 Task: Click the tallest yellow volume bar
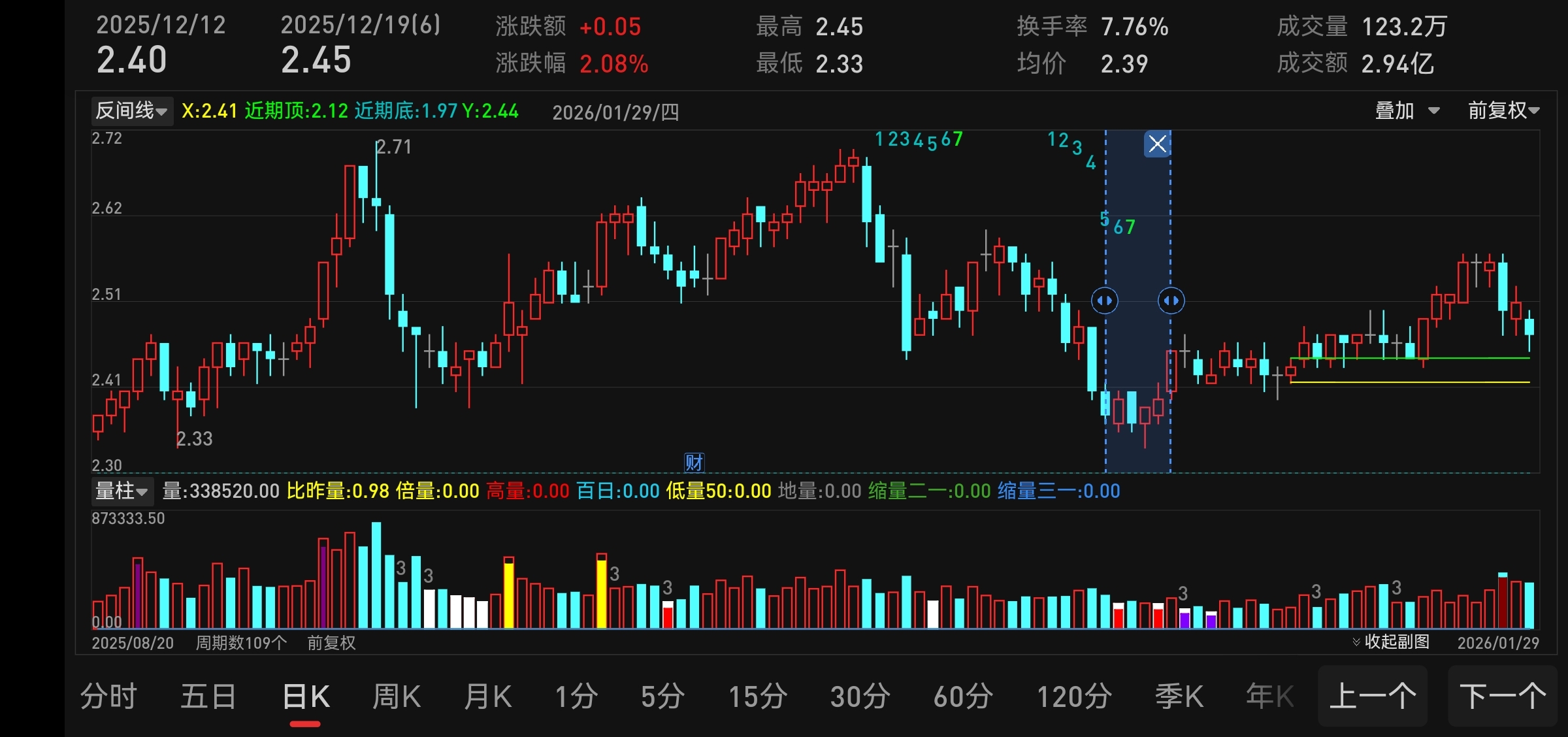tap(602, 591)
